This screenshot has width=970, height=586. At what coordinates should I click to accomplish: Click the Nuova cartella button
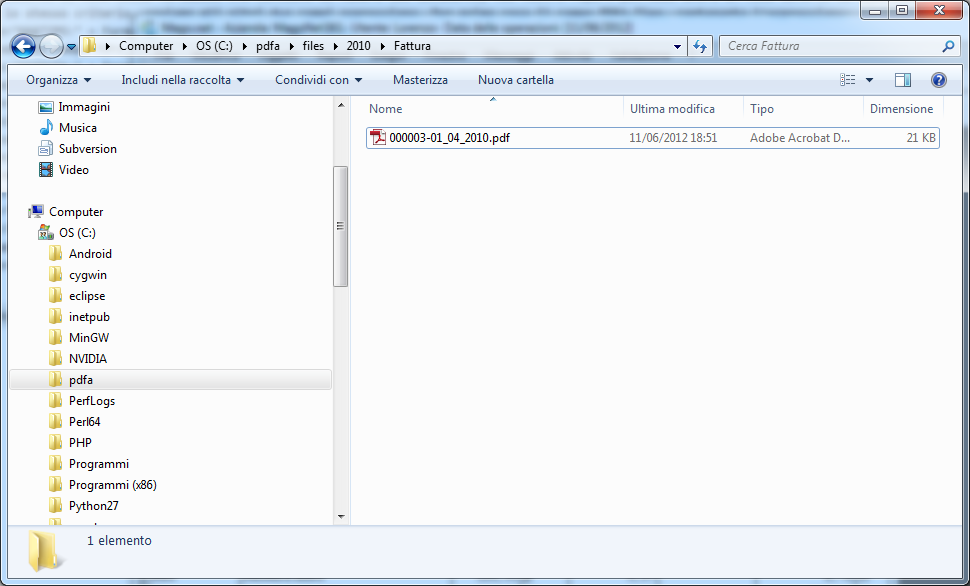click(515, 80)
